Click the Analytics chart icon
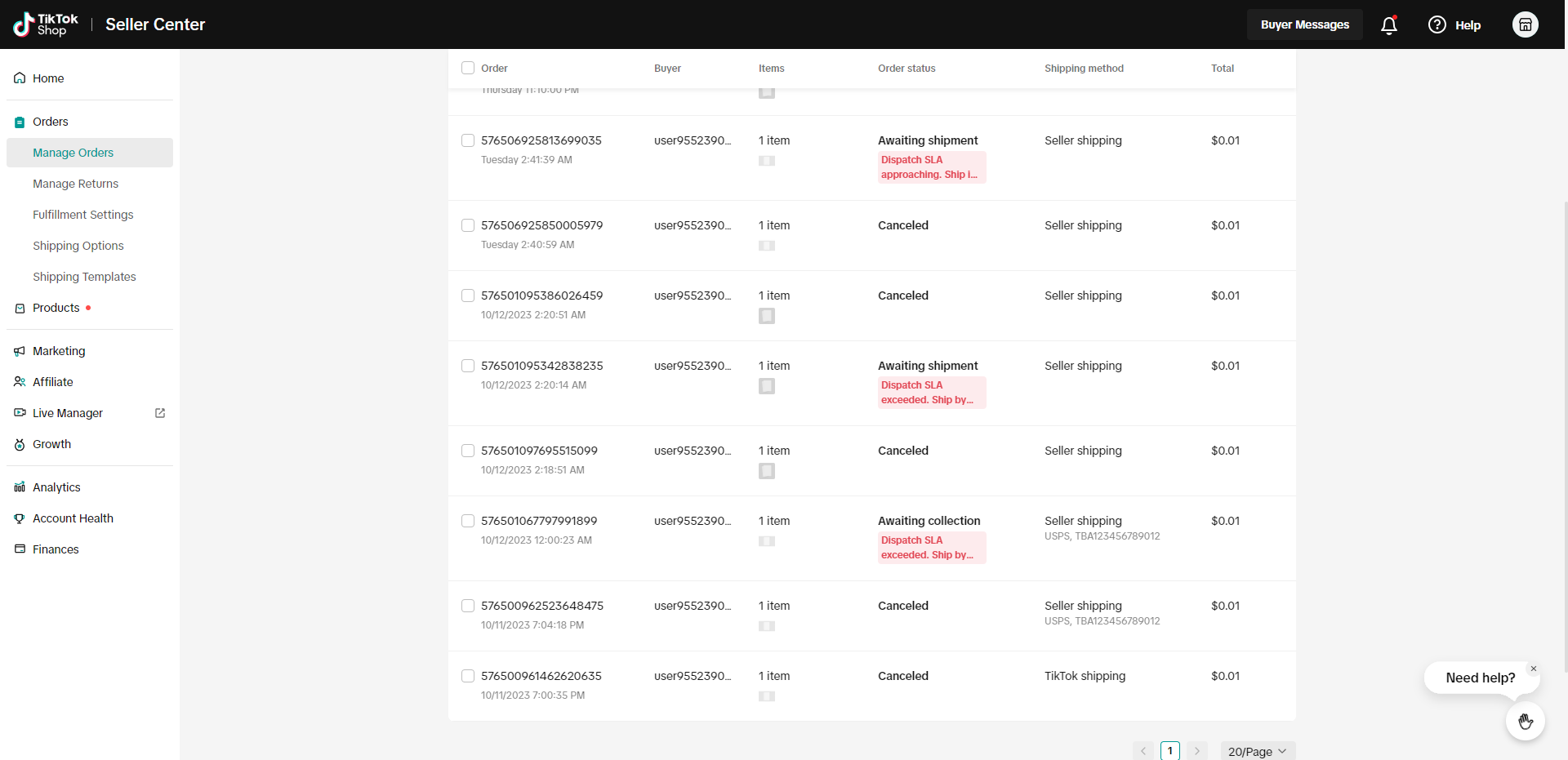The image size is (1568, 760). click(20, 487)
